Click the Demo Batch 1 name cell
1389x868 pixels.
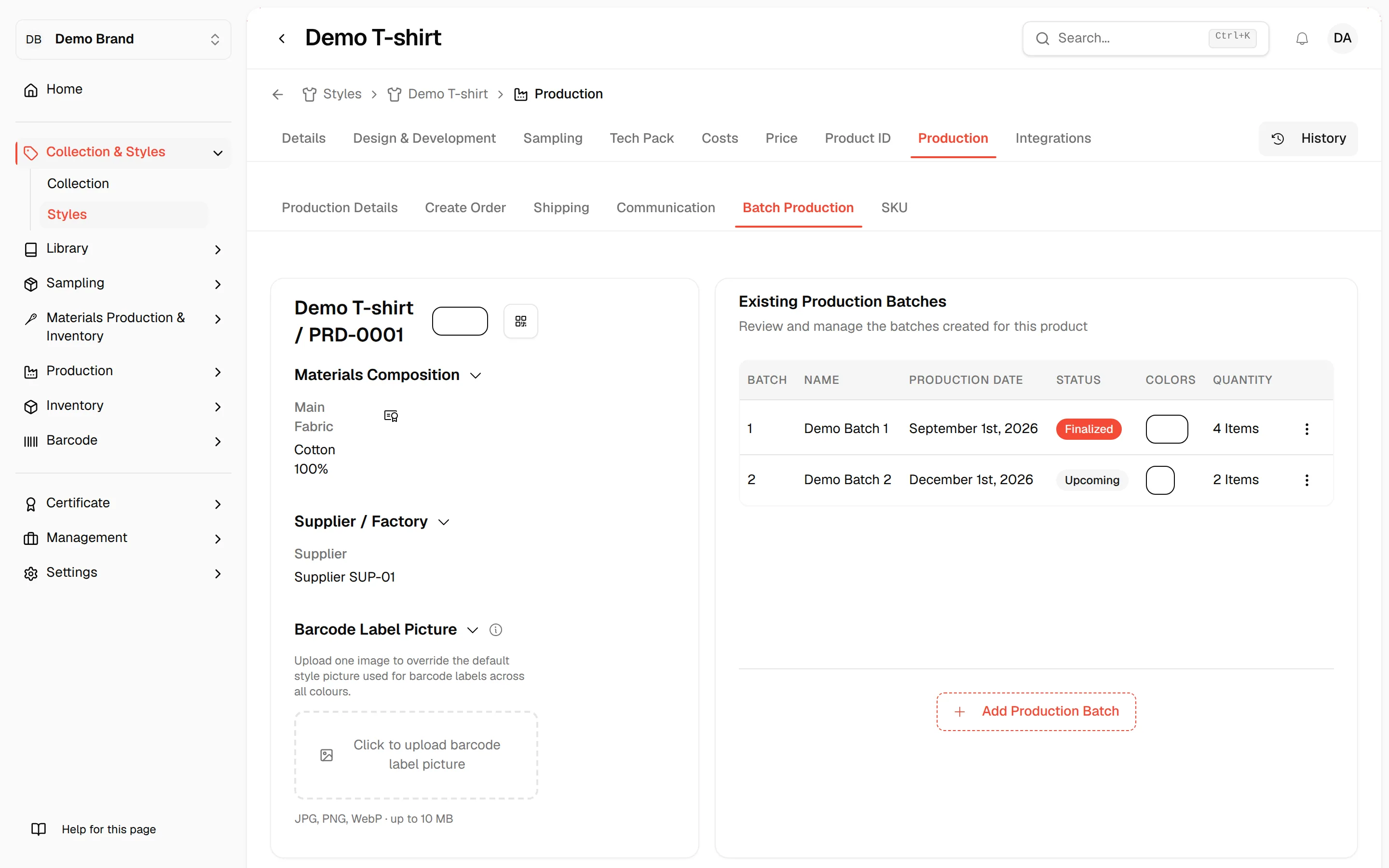point(846,429)
